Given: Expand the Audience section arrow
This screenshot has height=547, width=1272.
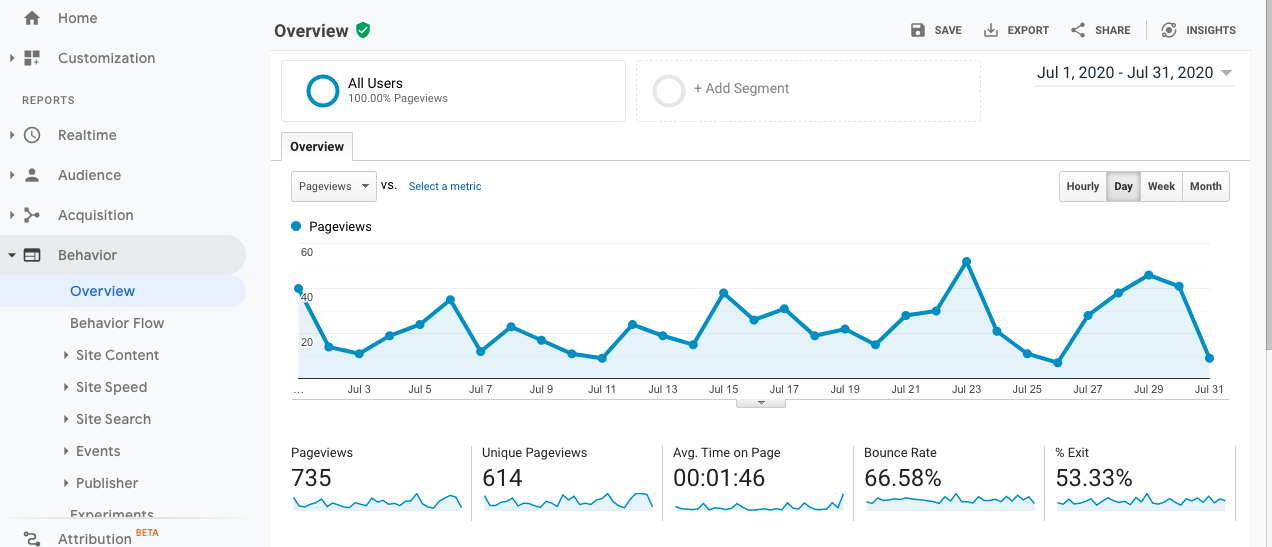Looking at the screenshot, I should pos(12,175).
